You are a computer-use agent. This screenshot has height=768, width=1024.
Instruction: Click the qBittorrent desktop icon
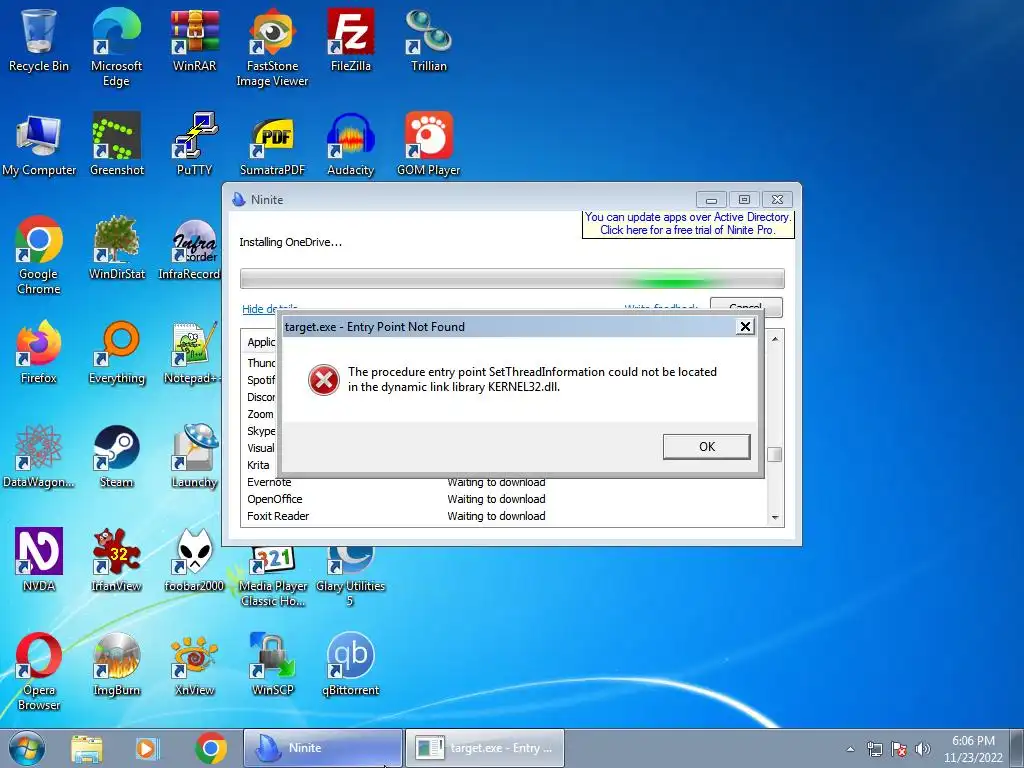pos(351,665)
